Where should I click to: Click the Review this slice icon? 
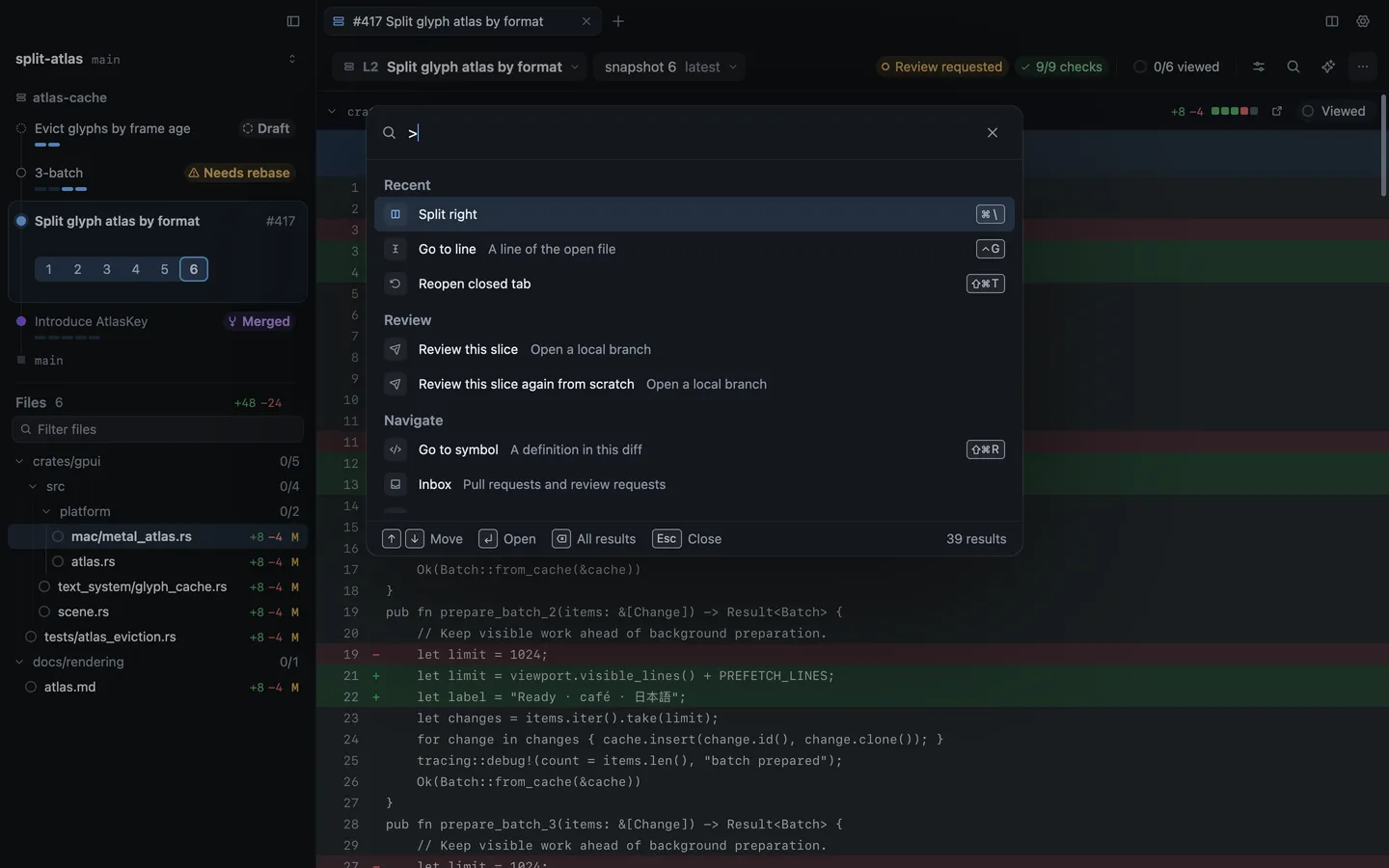[x=395, y=349]
